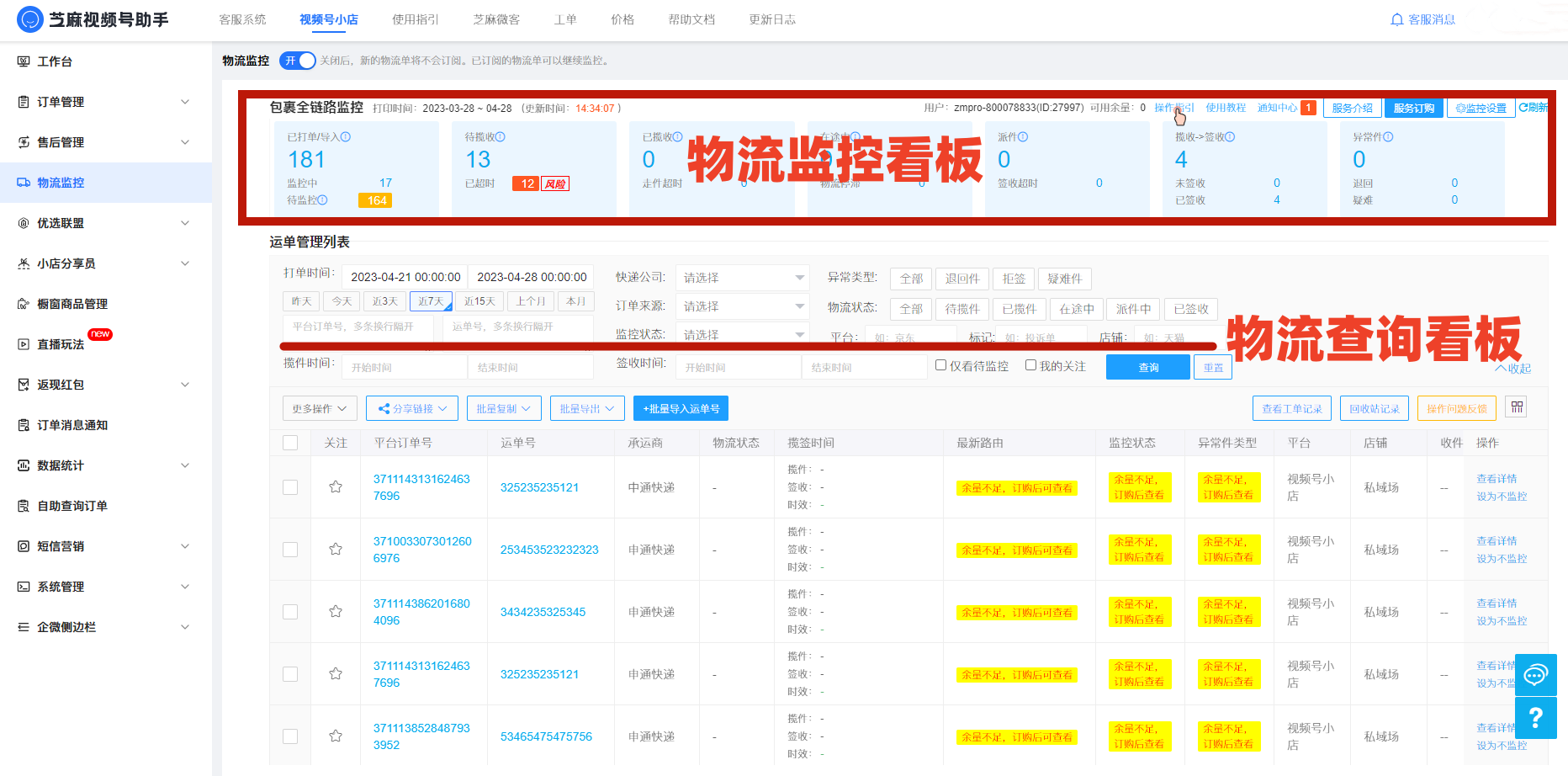1568x776 pixels.
Task: Click the 打单时间 start date field
Action: (x=405, y=277)
